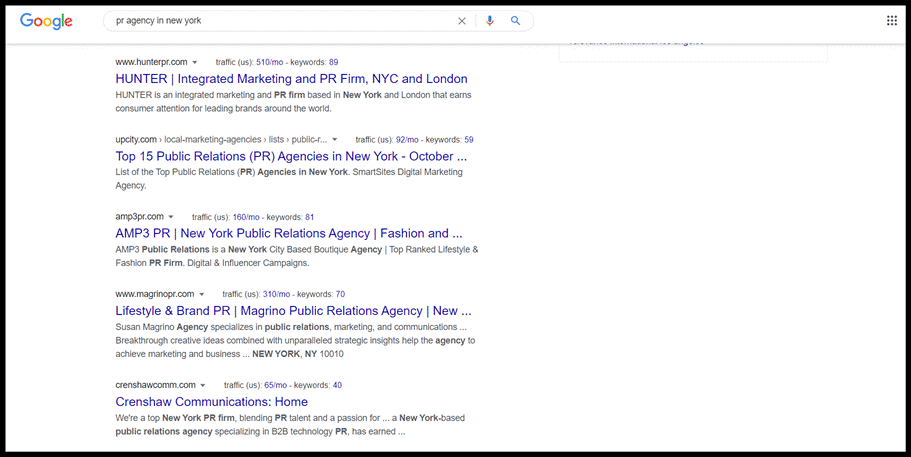The height and width of the screenshot is (457, 911).
Task: Clear the search box text
Action: click(462, 21)
